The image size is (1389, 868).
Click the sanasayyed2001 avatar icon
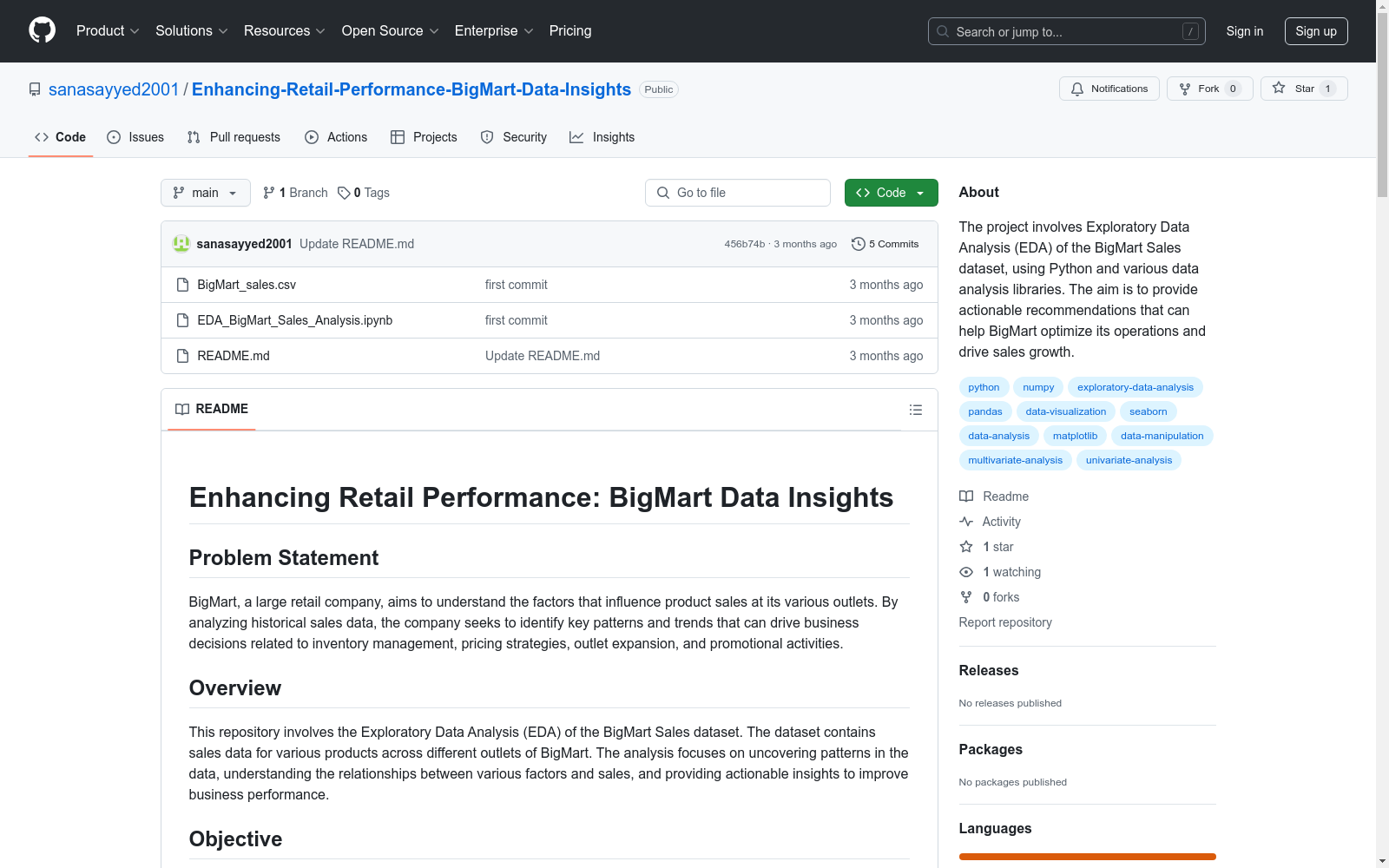(181, 244)
